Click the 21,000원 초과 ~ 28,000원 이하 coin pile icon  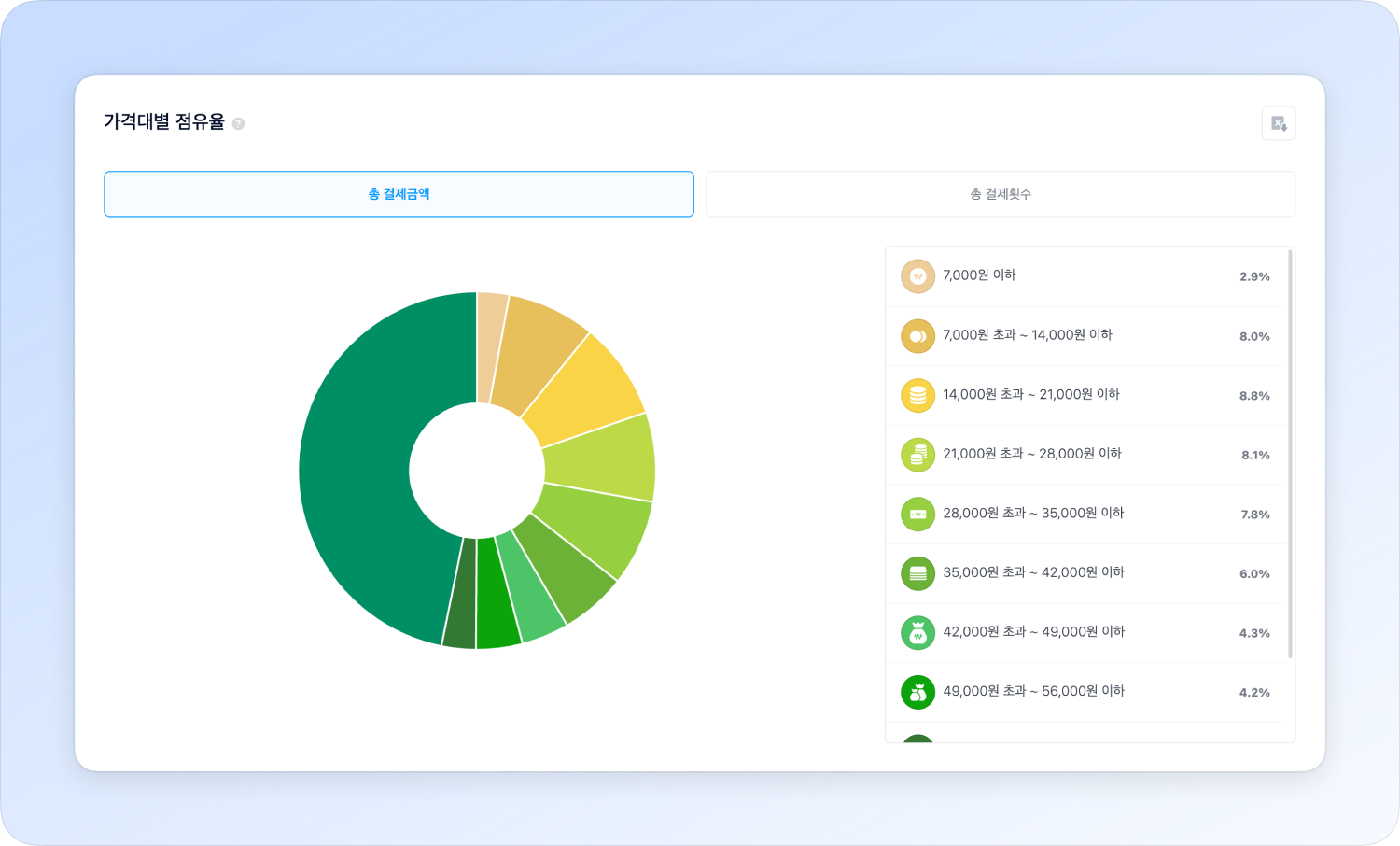(x=917, y=455)
